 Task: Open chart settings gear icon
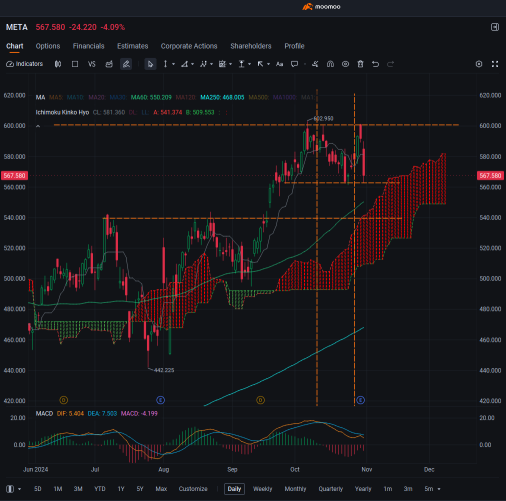click(479, 64)
